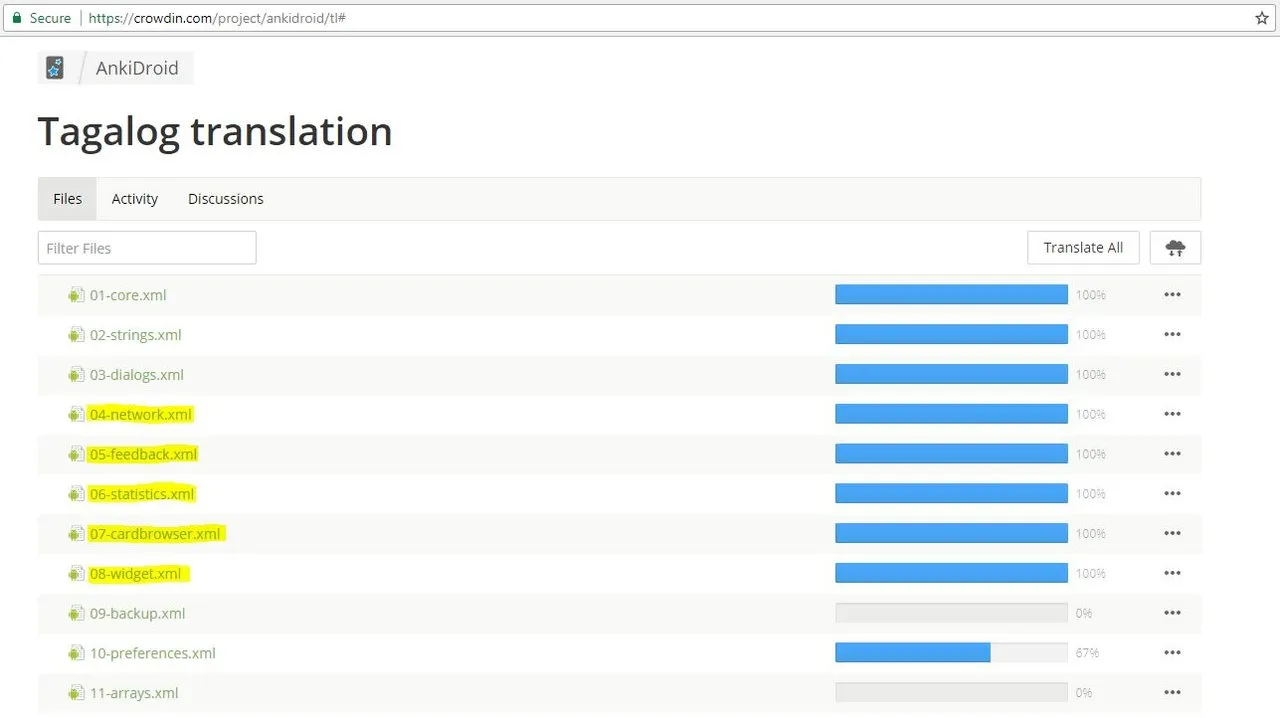Focus the Filter Files input field
Image resolution: width=1280 pixels, height=718 pixels.
point(147,248)
